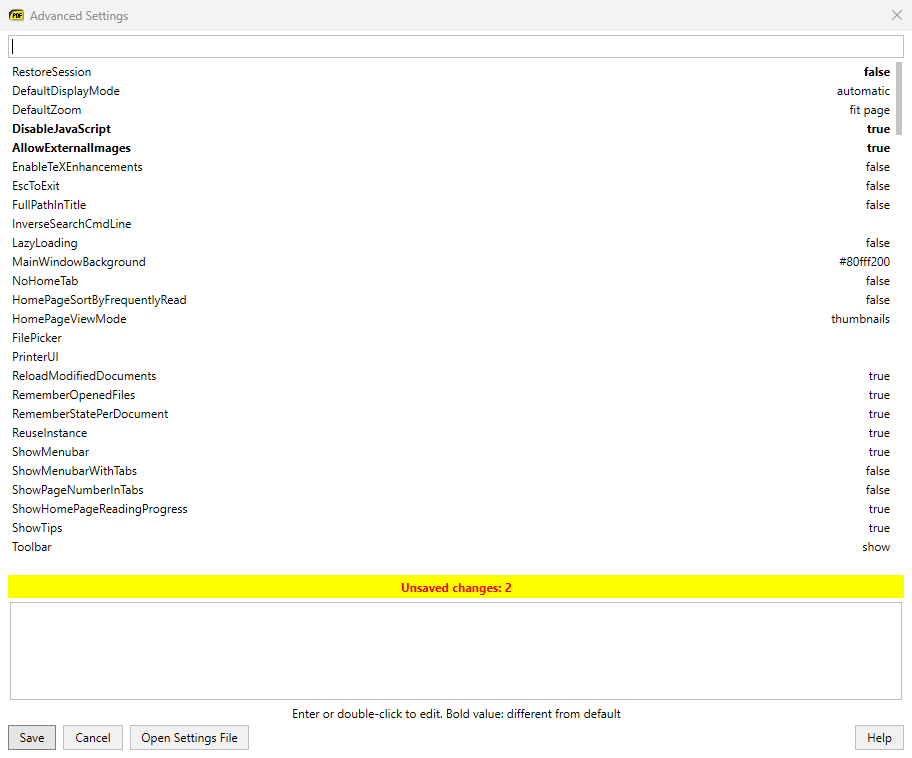Click the 'false' value of EscToExit
Viewport: 912px width, 758px height.
tap(878, 186)
